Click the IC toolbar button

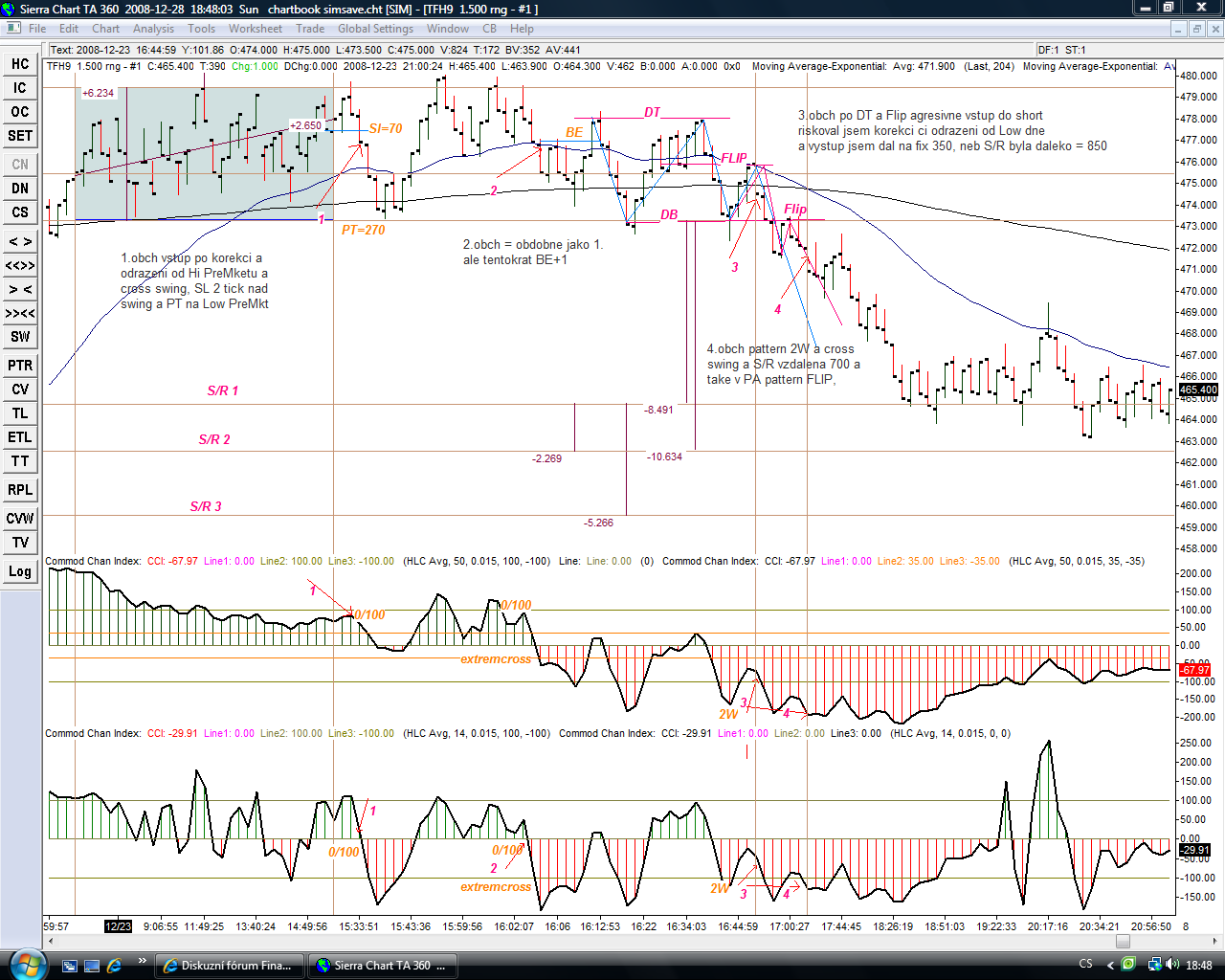20,88
